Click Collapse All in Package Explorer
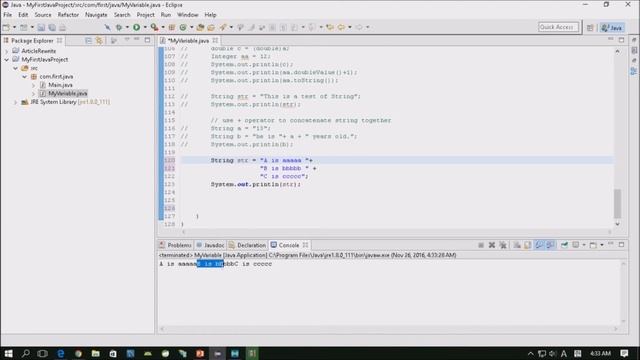The width and height of the screenshot is (640, 360). tap(88, 40)
